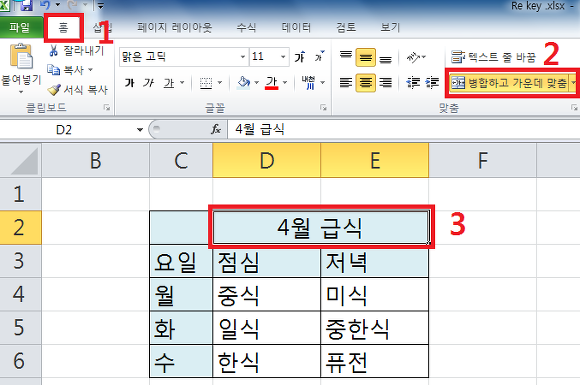Select the Home (홈) tab

[63, 28]
